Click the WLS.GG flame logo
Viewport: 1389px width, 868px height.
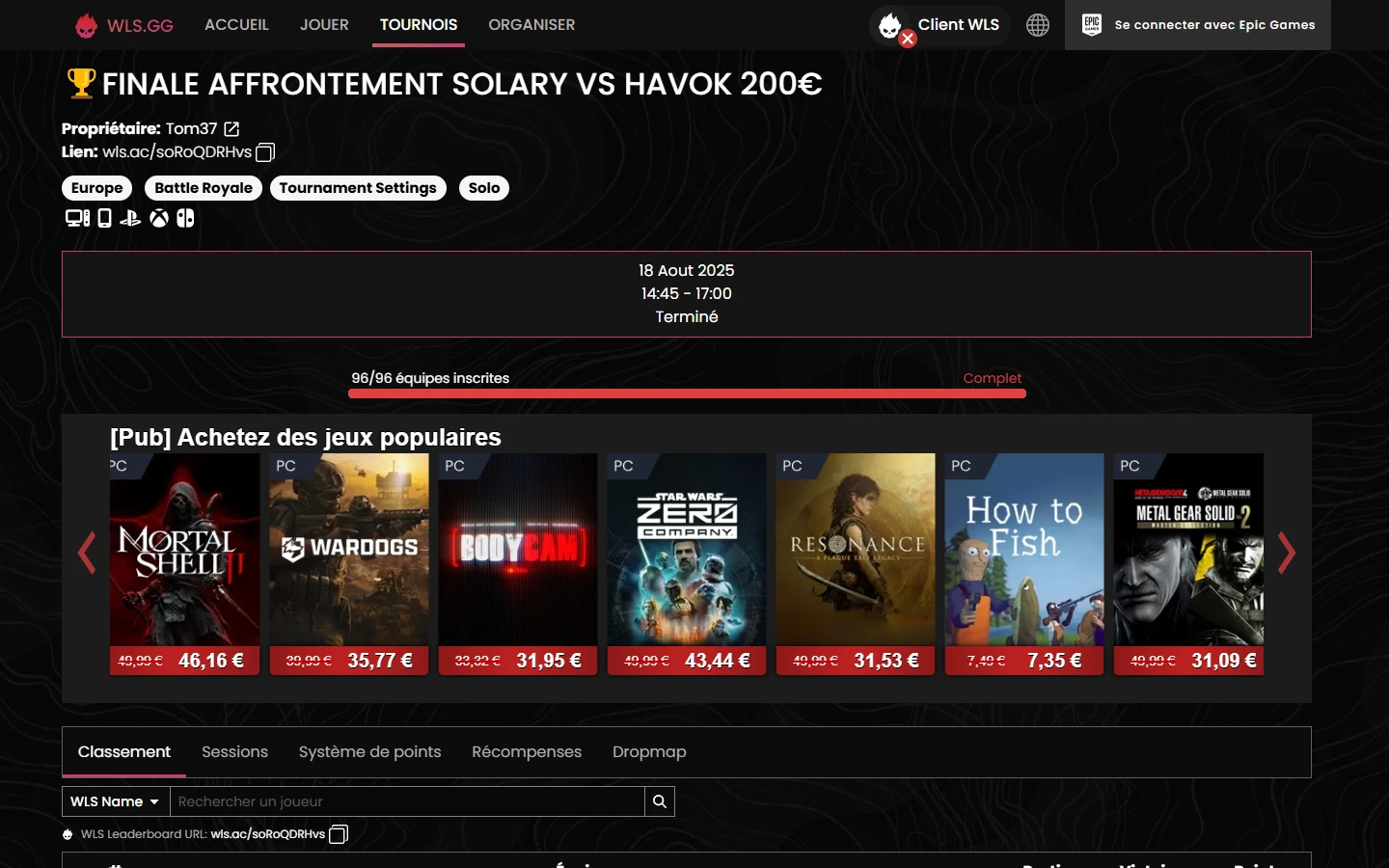coord(86,25)
